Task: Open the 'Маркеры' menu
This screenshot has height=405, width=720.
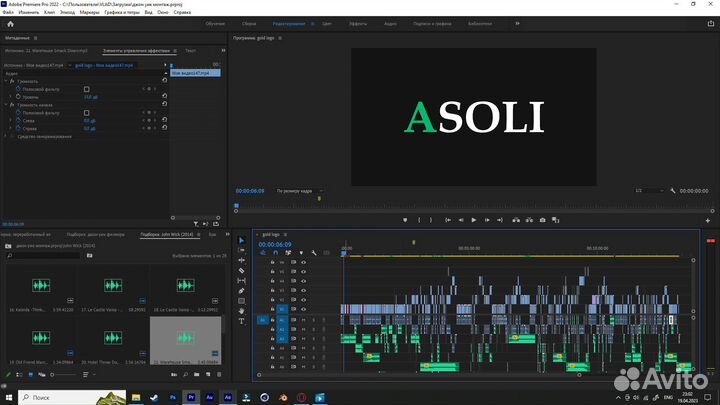Action: 89,12
